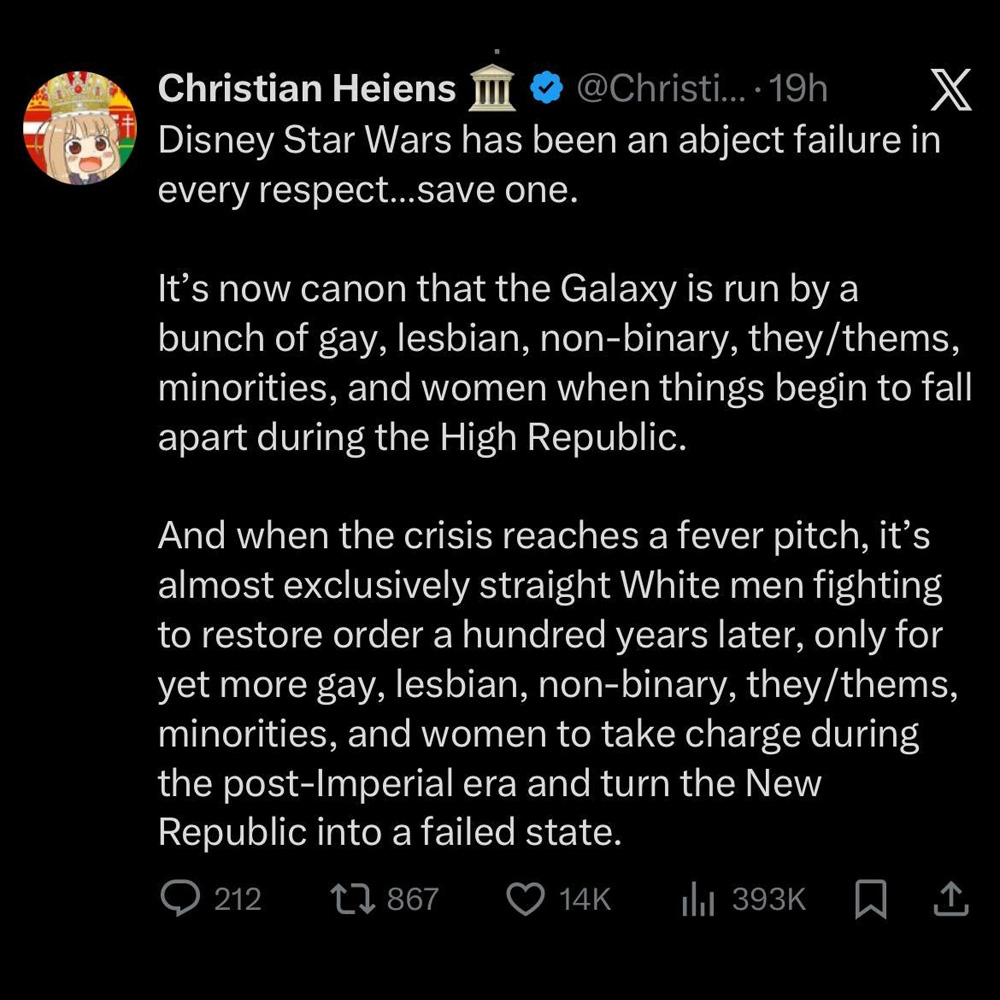Click the 393K views count
Viewport: 1000px width, 1000px height.
pos(768,899)
